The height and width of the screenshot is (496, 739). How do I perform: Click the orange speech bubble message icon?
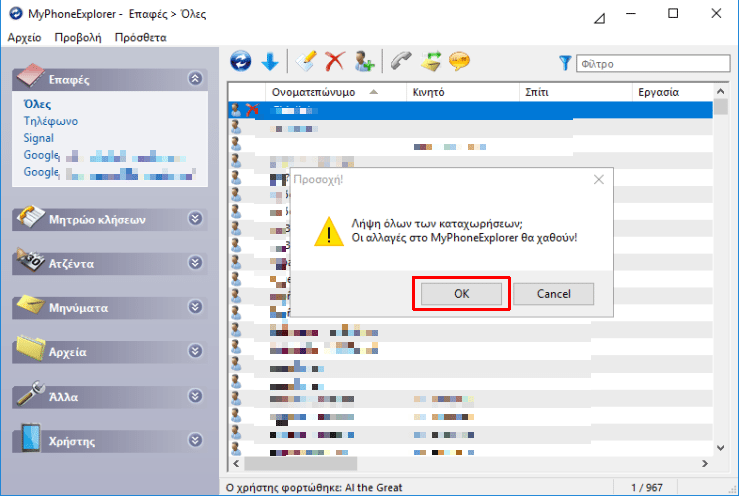[x=460, y=61]
